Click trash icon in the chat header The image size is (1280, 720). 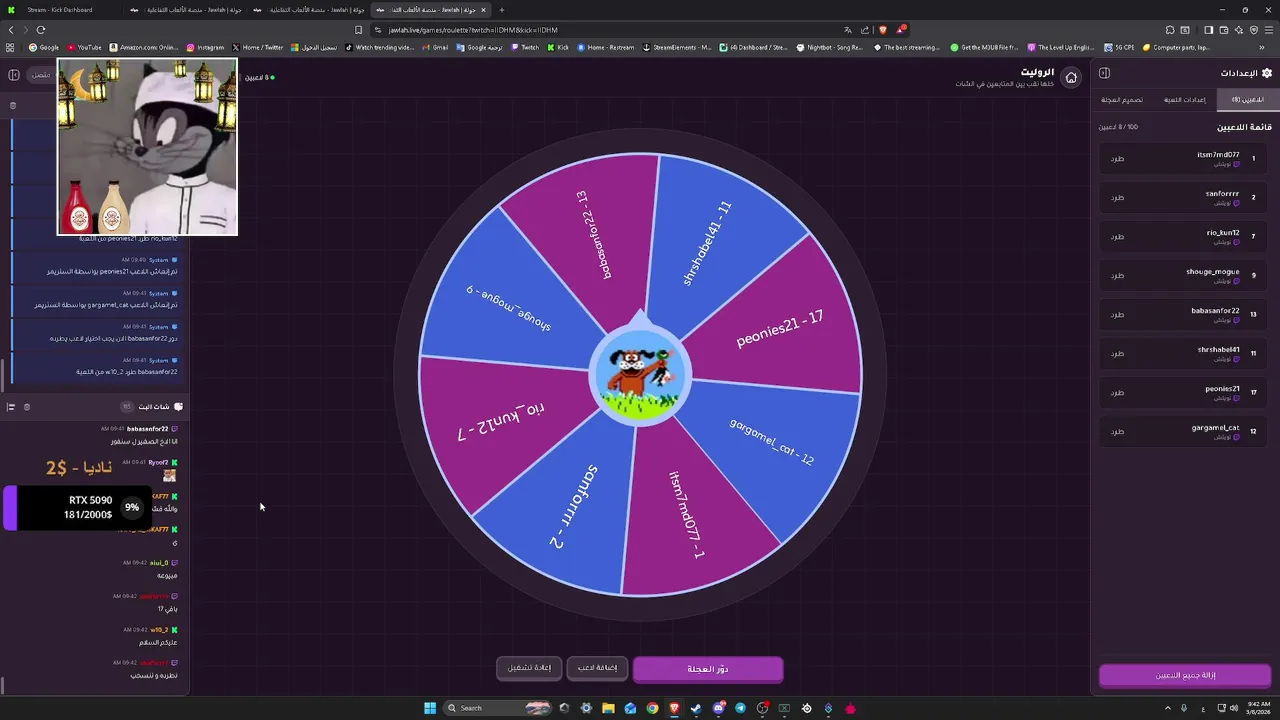tap(27, 407)
